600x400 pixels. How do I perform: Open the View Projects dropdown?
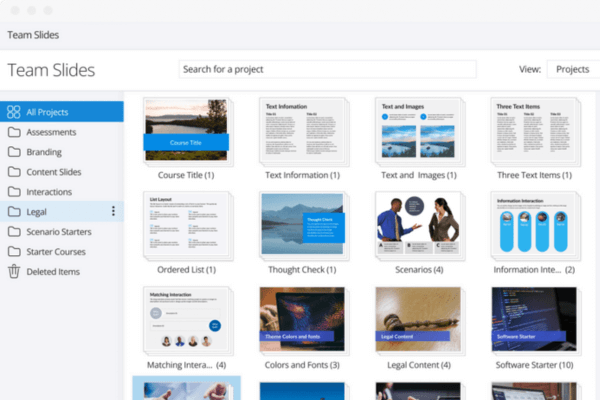pyautogui.click(x=573, y=69)
